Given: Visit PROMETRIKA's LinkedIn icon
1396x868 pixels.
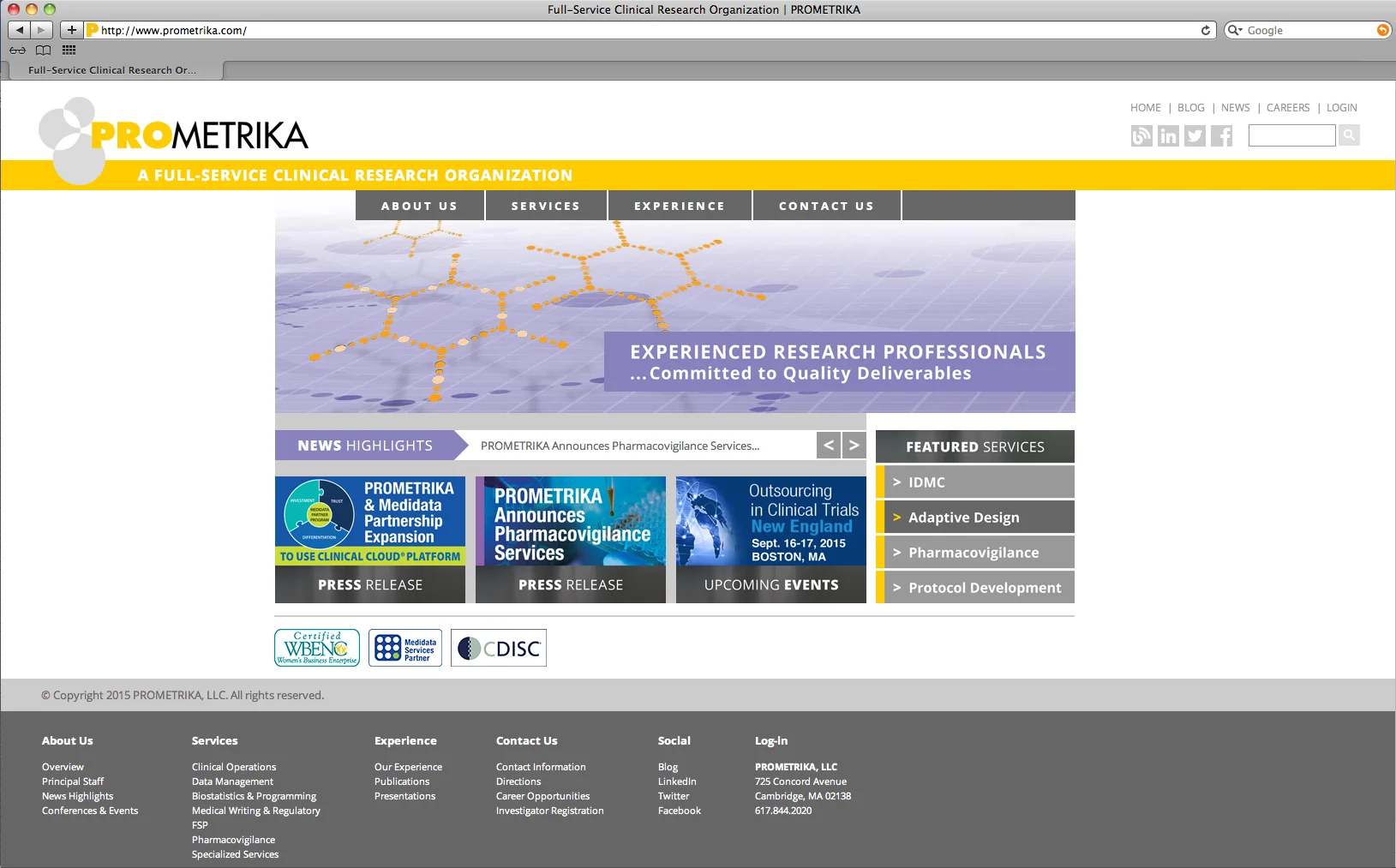Looking at the screenshot, I should 1168,135.
